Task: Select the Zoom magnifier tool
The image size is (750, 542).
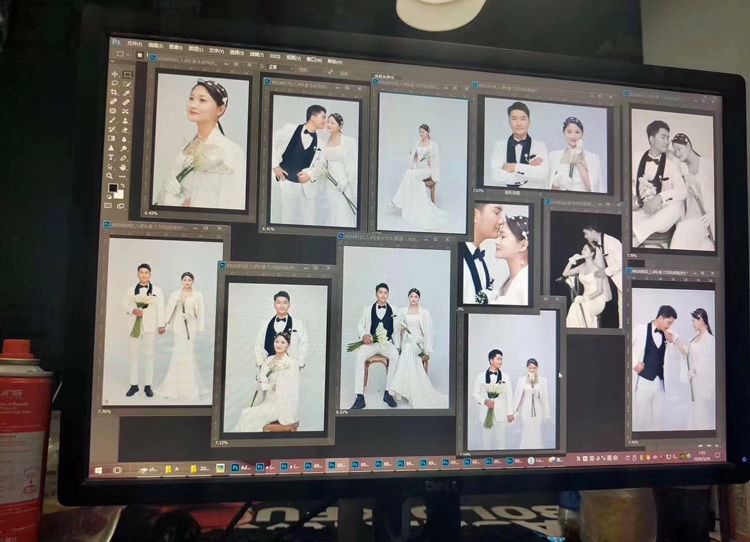Action: [109, 176]
